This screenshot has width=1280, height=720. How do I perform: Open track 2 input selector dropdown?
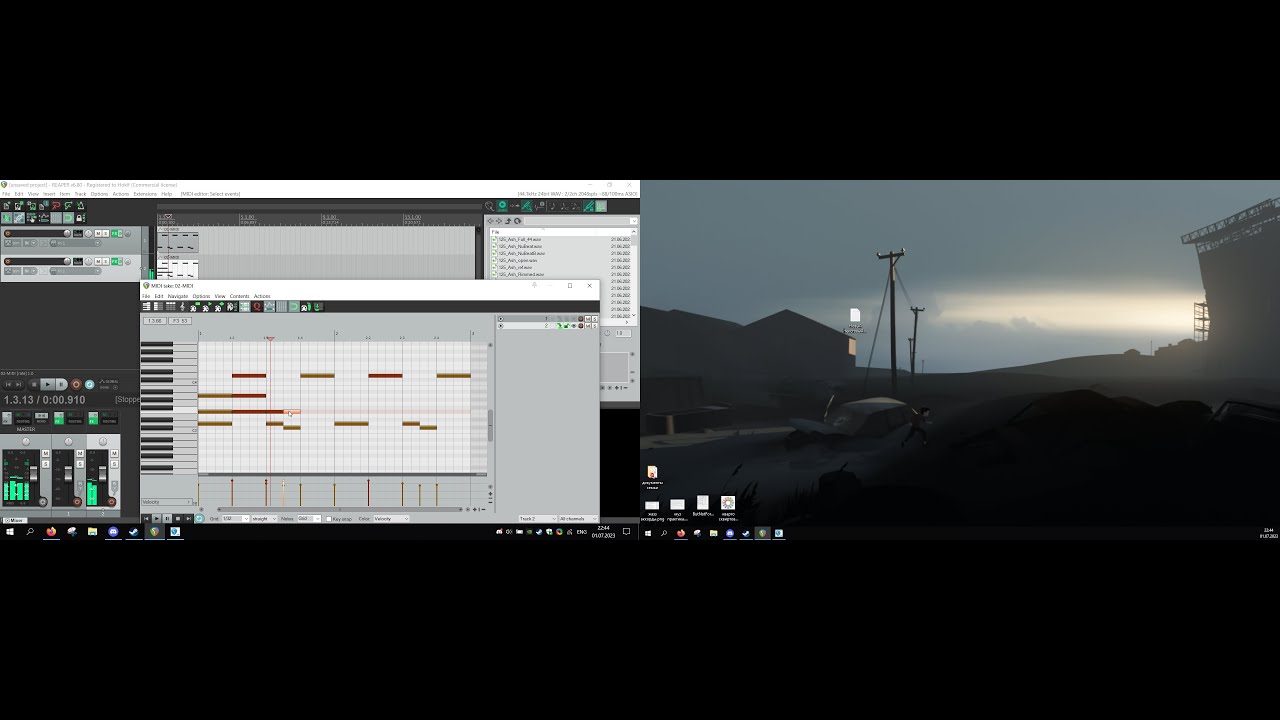[x=76, y=271]
